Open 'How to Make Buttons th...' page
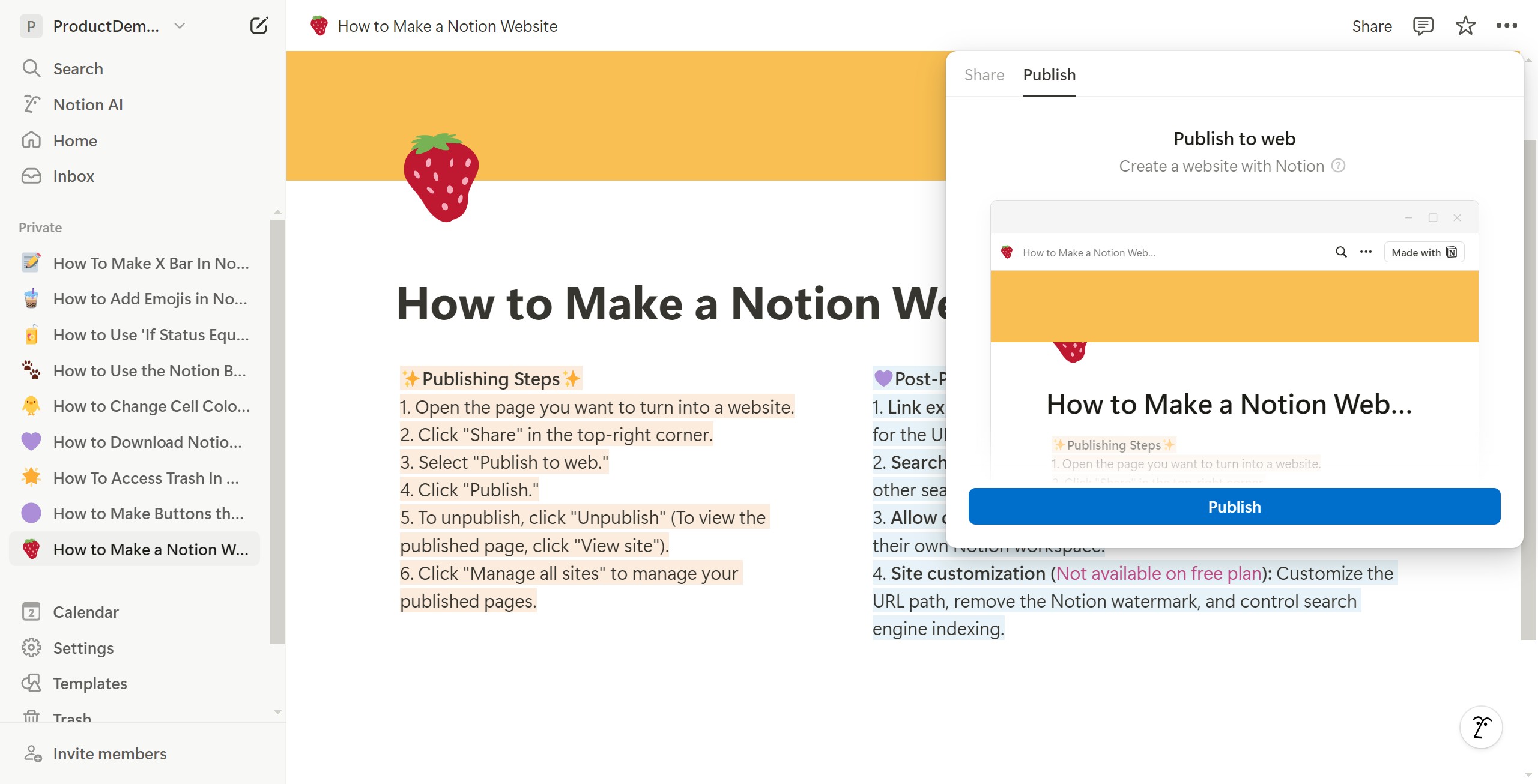The width and height of the screenshot is (1538, 784). [135, 513]
